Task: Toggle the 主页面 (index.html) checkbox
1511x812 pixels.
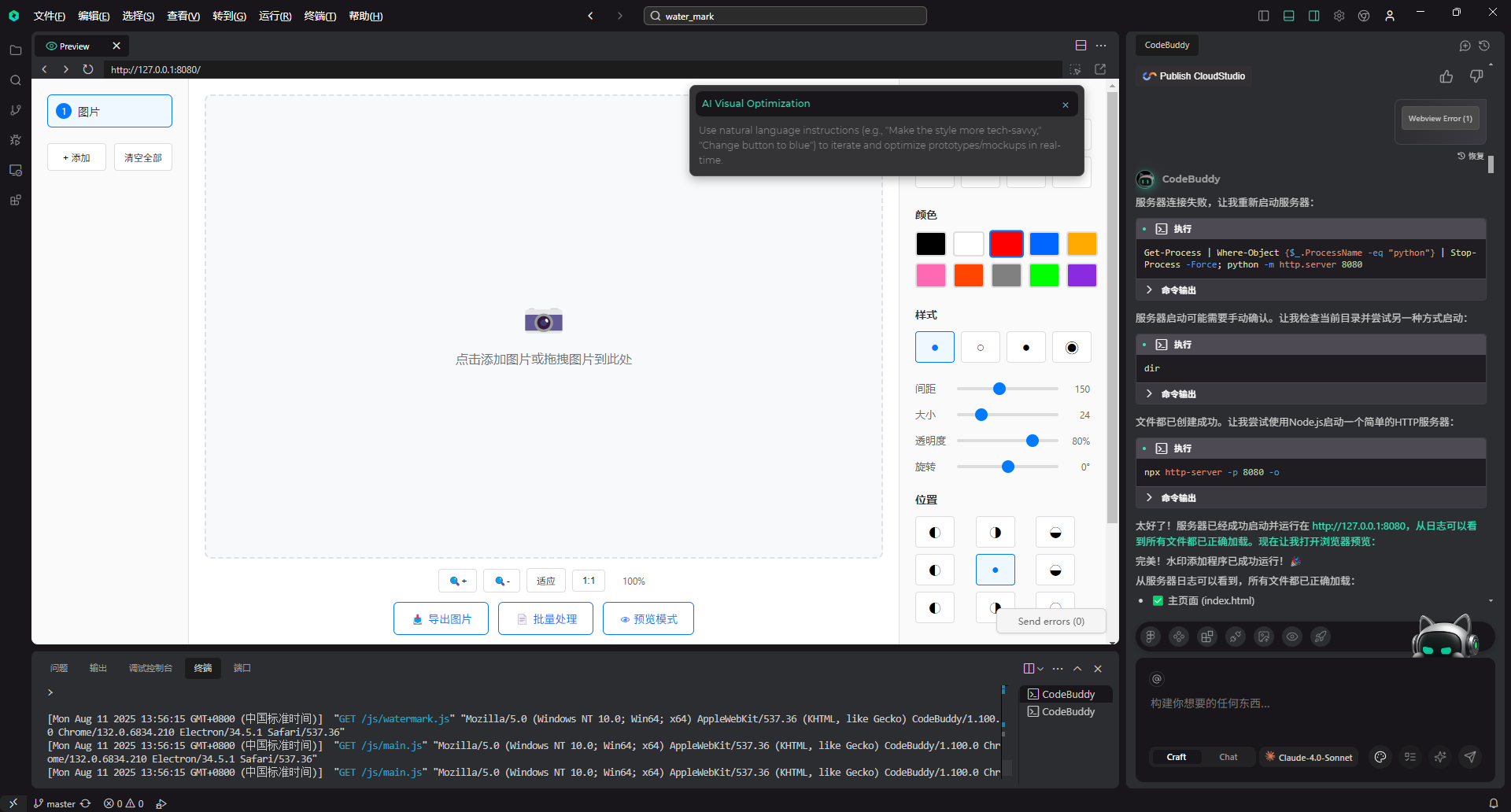Action: (1158, 600)
